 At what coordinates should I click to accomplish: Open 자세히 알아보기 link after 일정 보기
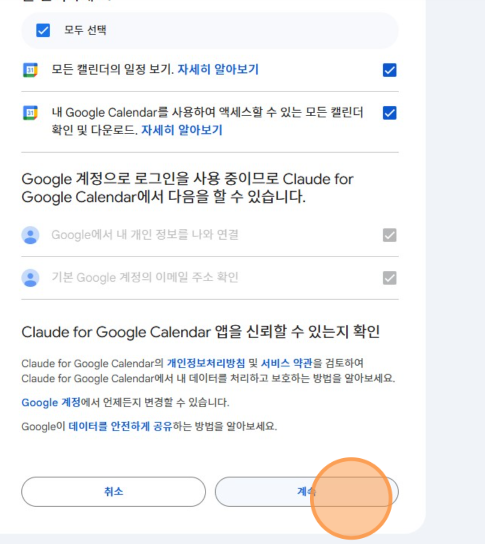218,69
